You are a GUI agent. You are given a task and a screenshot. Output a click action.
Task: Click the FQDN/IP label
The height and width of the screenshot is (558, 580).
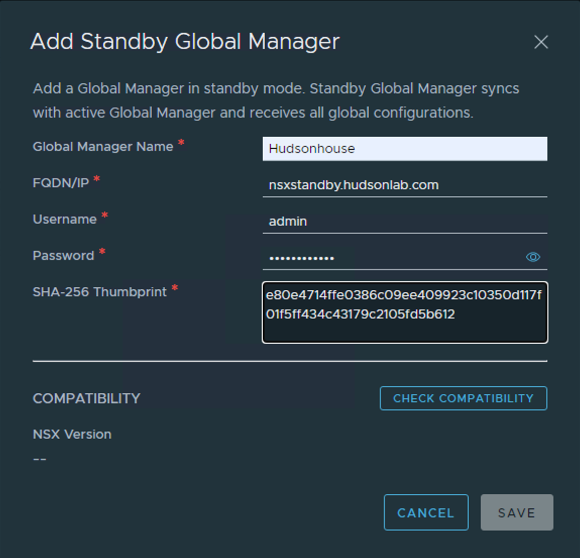point(61,183)
